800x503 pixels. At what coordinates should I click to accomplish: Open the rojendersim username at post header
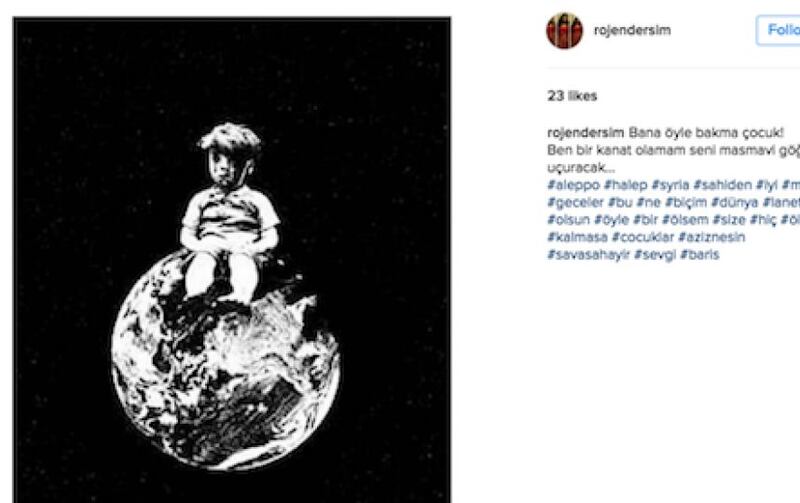[x=632, y=30]
